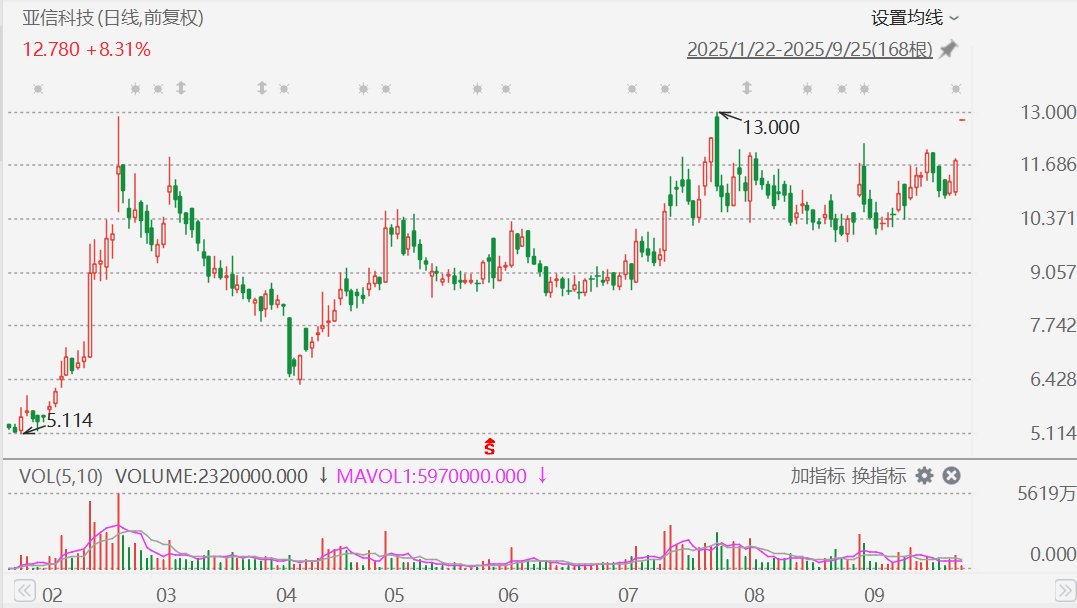The image size is (1077, 608).
Task: Toggle the MAVOL1 line label
Action: [x=431, y=476]
